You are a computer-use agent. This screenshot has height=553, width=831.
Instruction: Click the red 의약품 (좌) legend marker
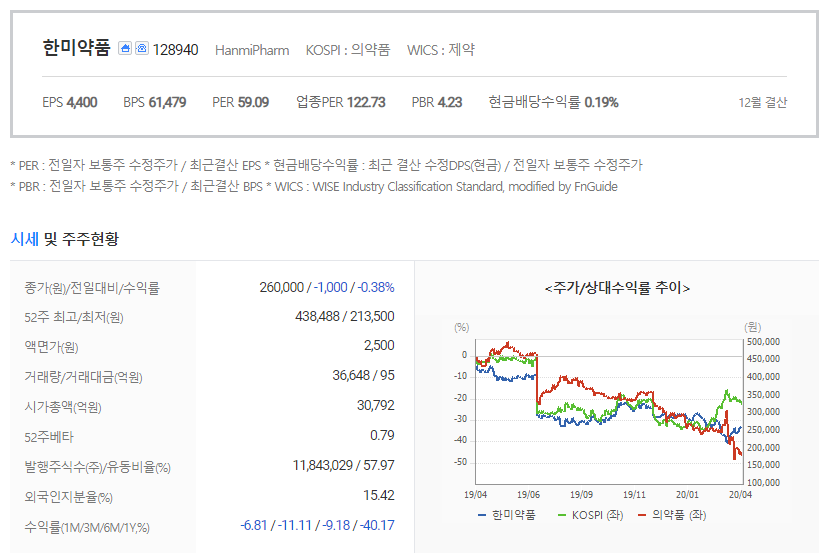coord(642,515)
